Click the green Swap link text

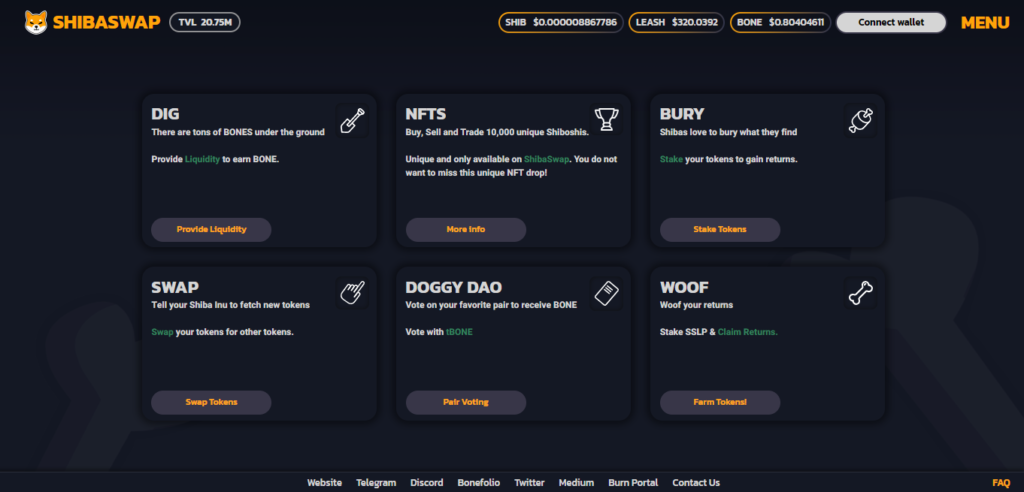pos(163,332)
